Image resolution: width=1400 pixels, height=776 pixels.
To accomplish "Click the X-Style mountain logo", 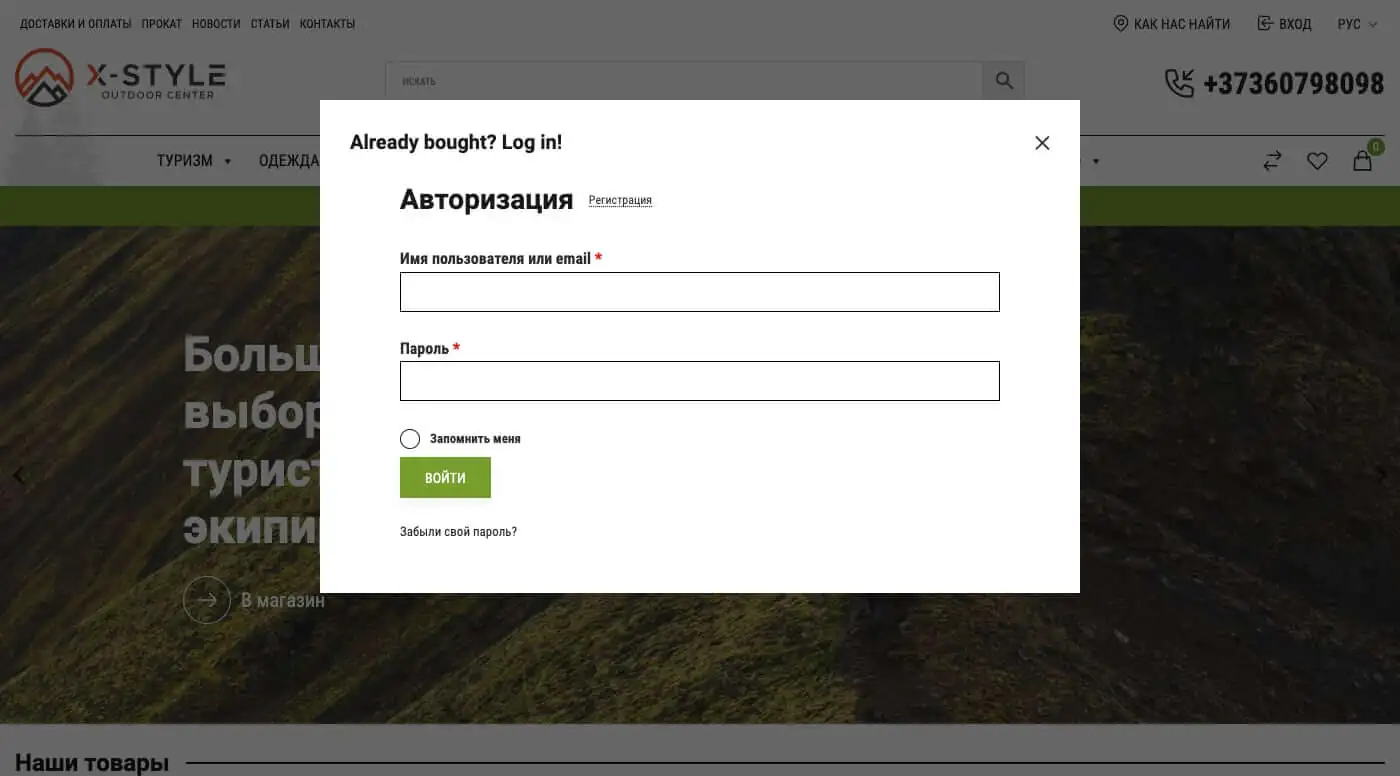I will (45, 77).
